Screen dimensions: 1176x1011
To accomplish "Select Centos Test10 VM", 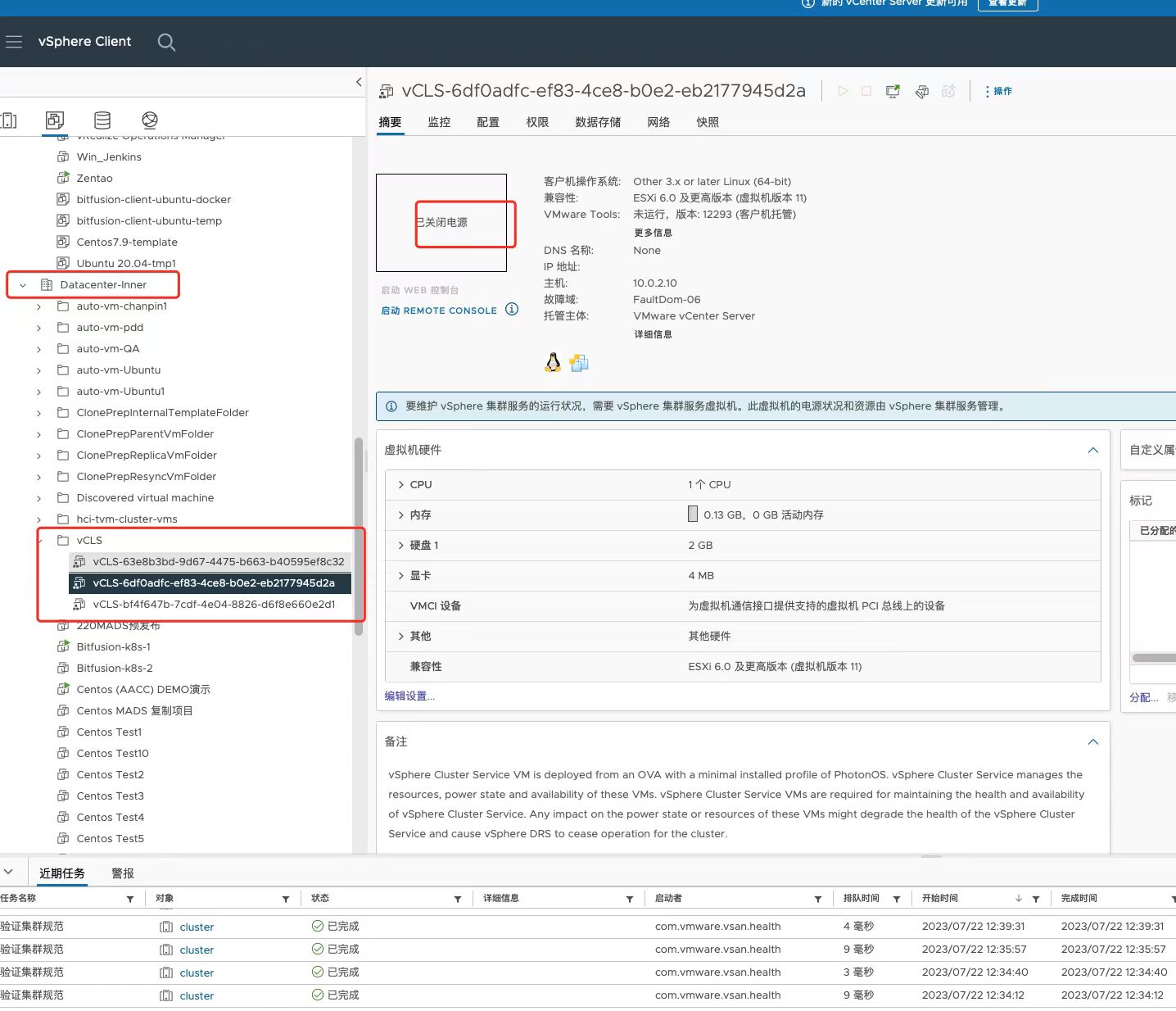I will click(x=112, y=754).
